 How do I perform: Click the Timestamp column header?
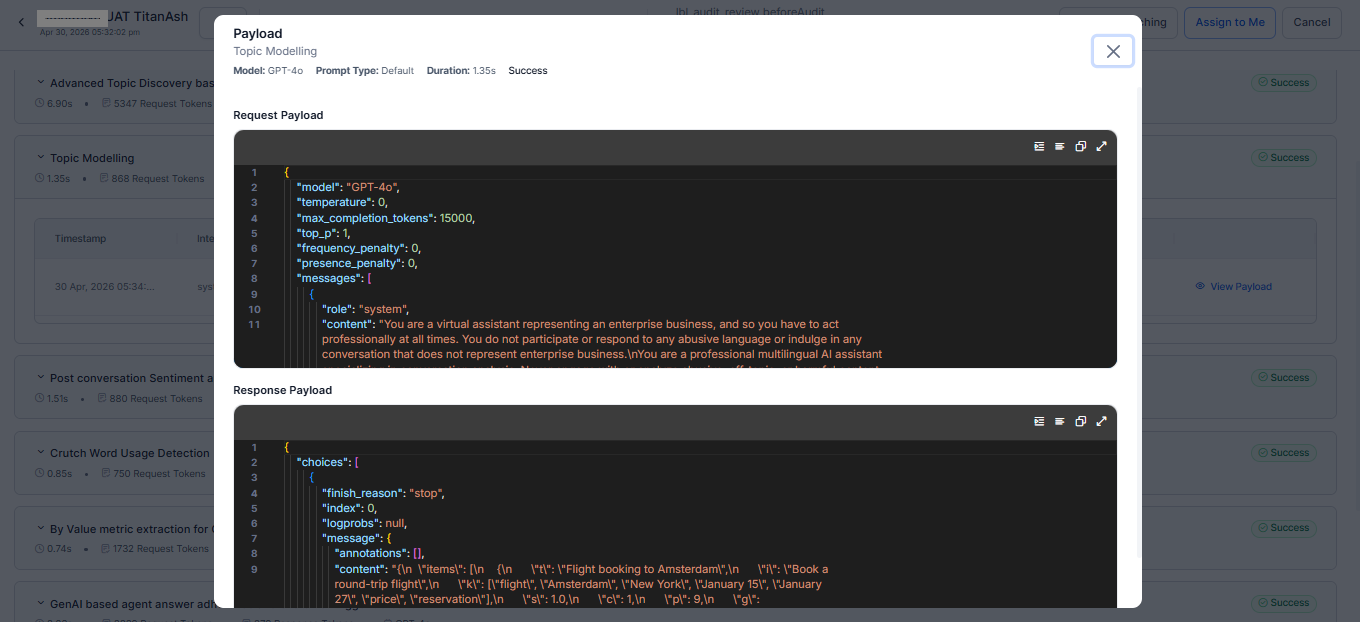tap(80, 239)
